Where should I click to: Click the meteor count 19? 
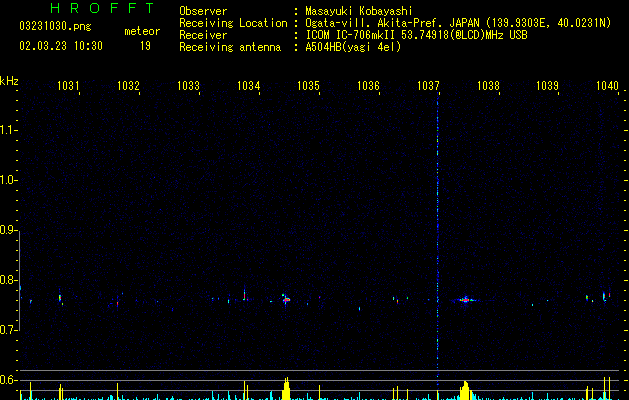145,46
